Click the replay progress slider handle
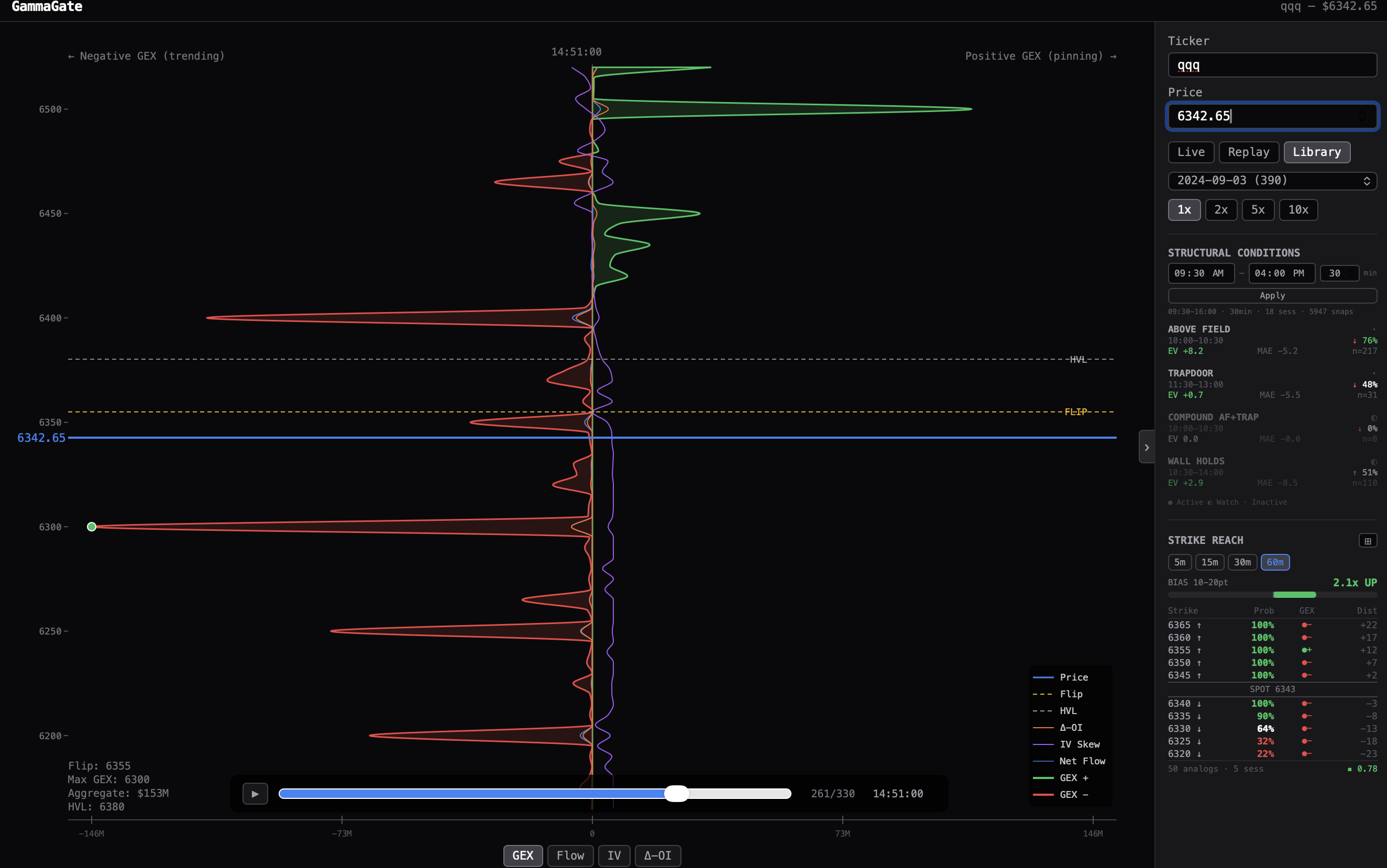This screenshot has height=868, width=1387. click(x=677, y=793)
